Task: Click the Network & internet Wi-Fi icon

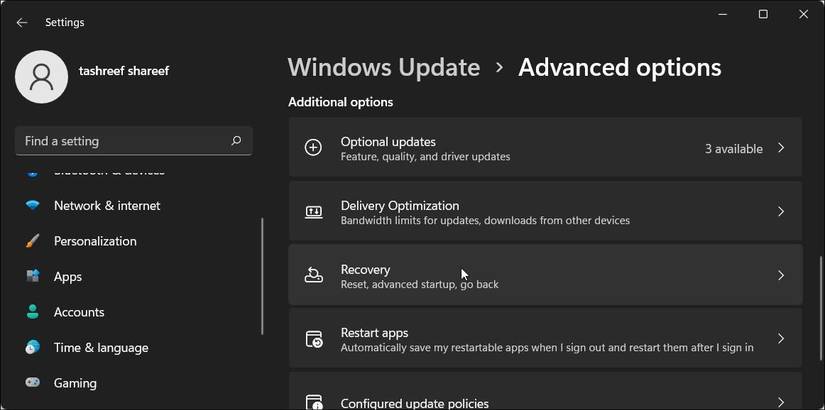Action: tap(33, 206)
